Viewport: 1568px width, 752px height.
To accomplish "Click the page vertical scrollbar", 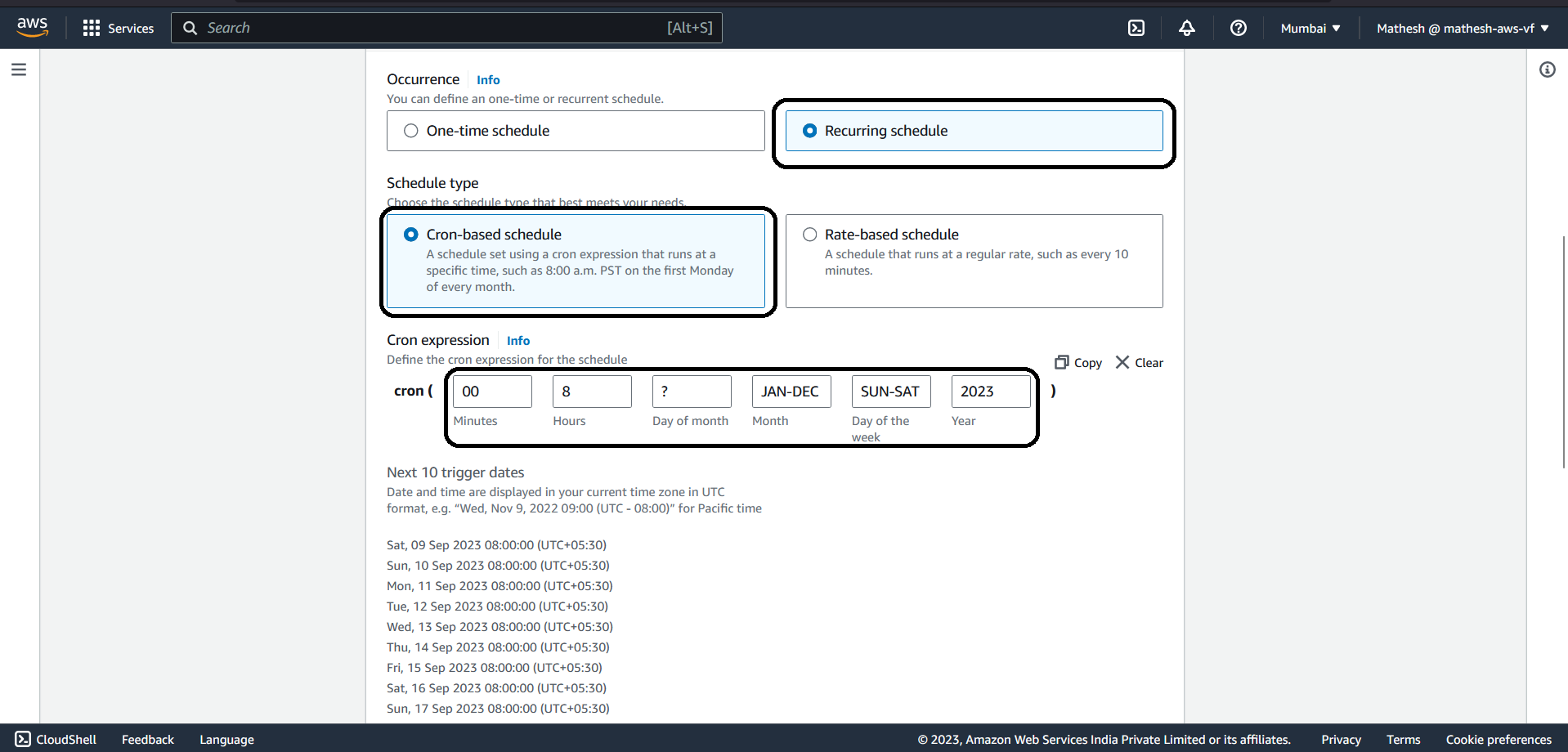I will 1564,351.
